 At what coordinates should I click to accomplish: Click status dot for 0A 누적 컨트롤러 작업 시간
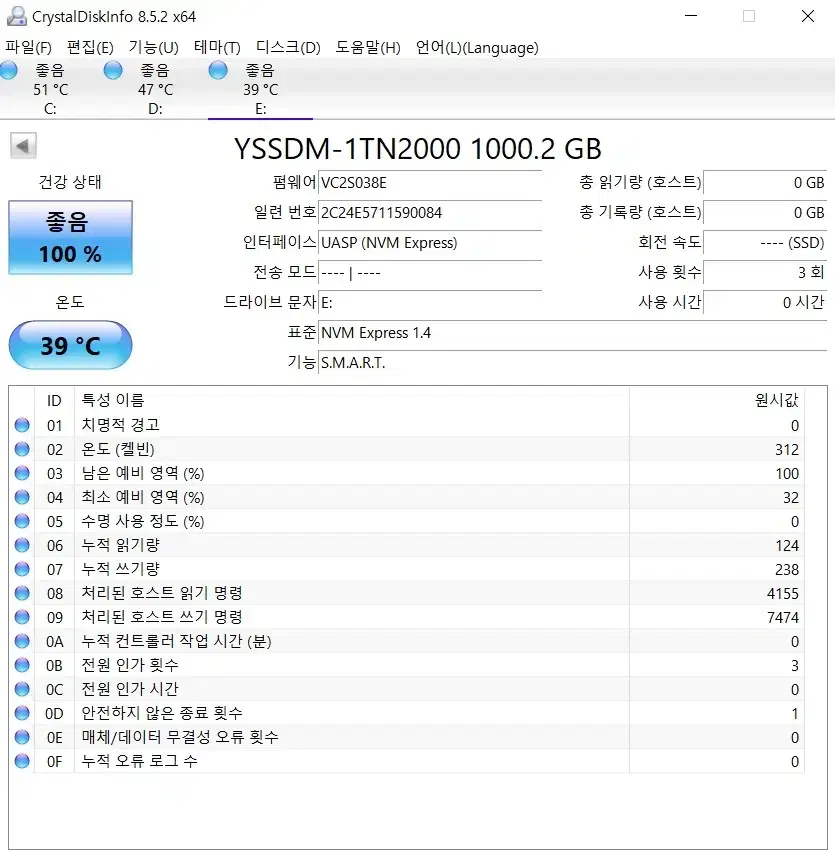[x=22, y=641]
